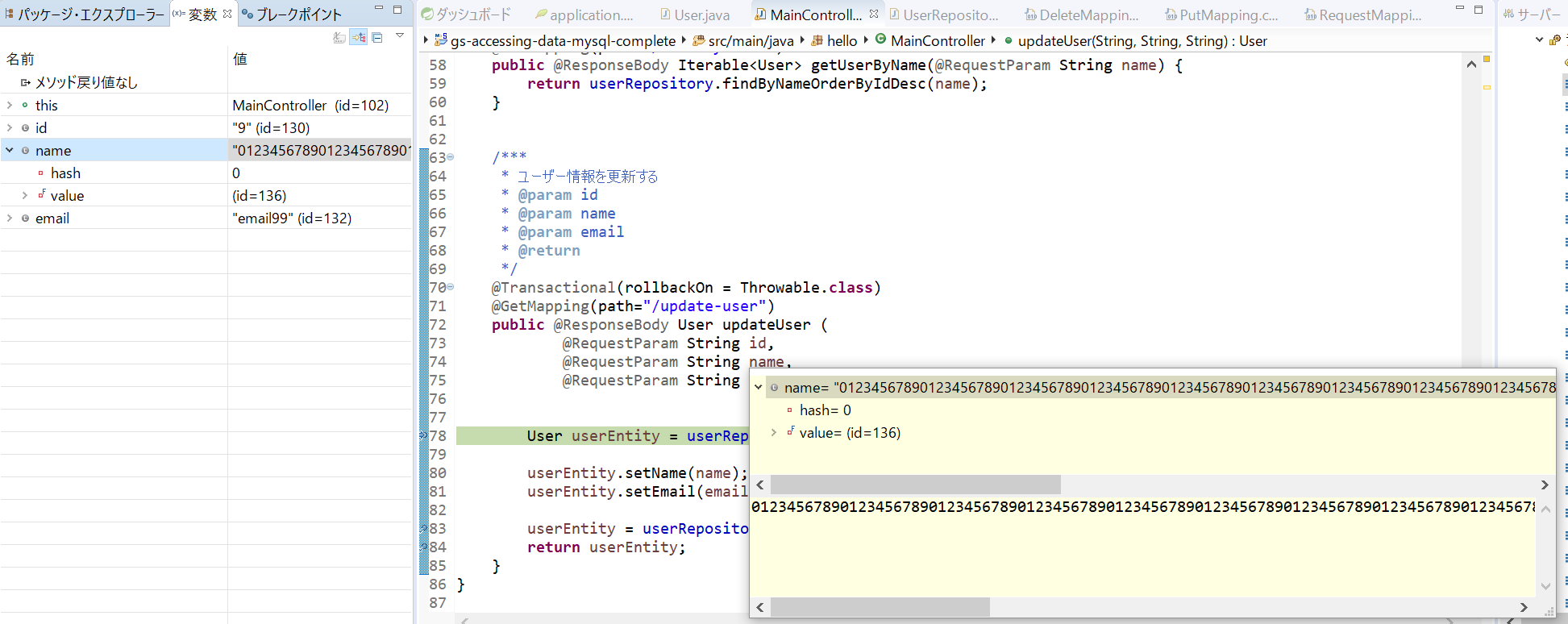The image size is (1568, 624).
Task: Click the MainController class breadcrumb icon
Action: click(881, 40)
